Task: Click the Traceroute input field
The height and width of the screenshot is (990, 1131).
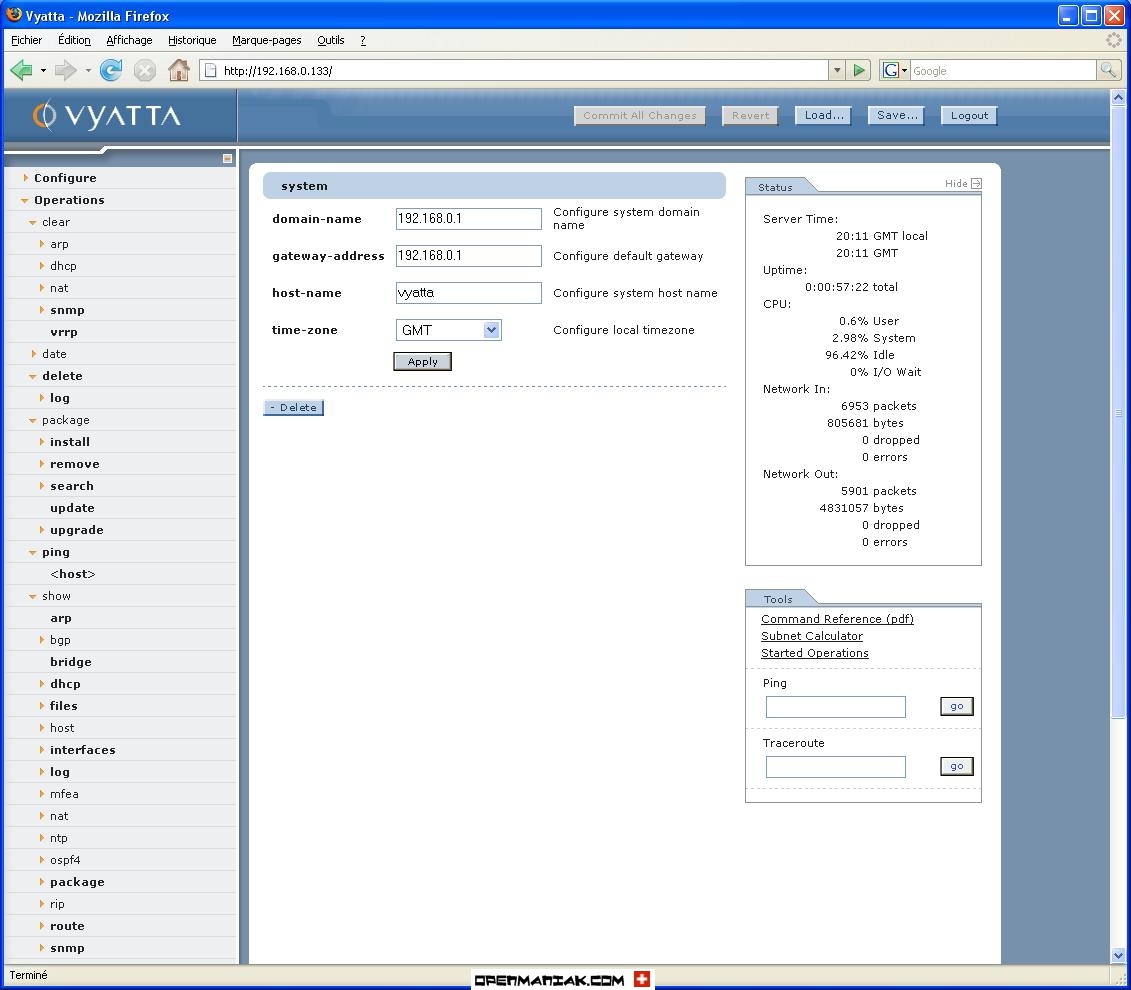Action: [x=836, y=767]
